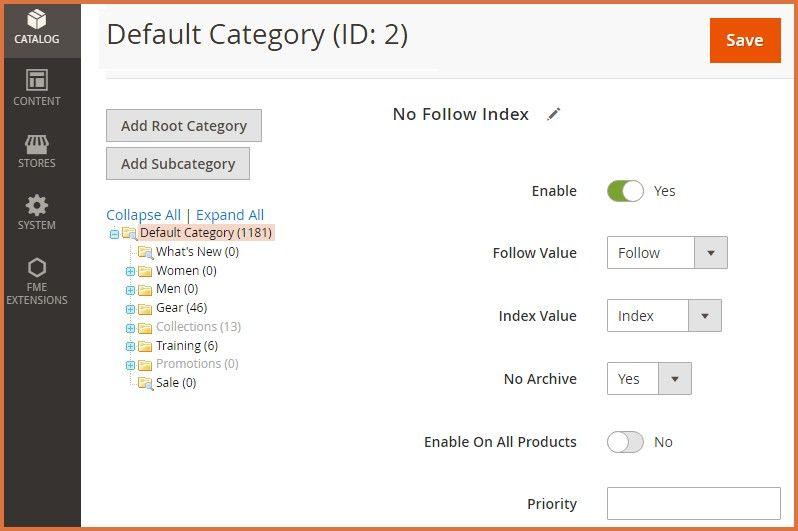Open the Follow Value dropdown

667,253
